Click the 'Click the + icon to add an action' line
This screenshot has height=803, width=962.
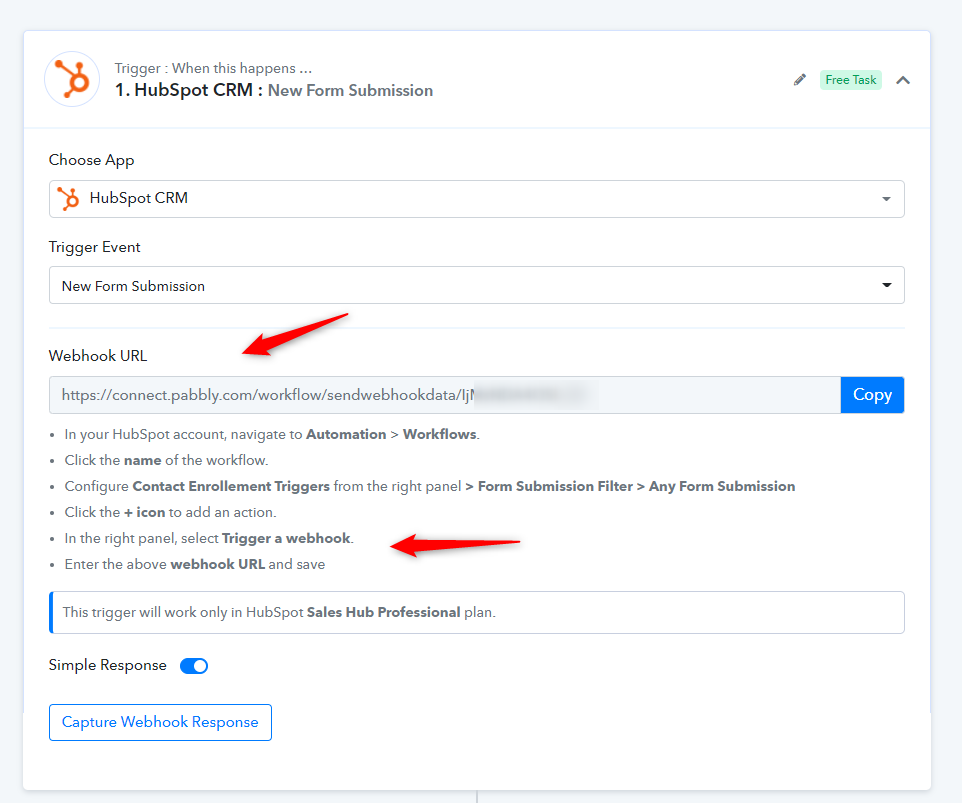(x=171, y=512)
